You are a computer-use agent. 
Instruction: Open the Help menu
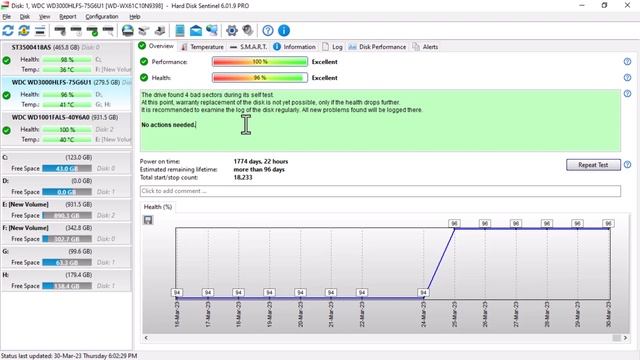135,17
